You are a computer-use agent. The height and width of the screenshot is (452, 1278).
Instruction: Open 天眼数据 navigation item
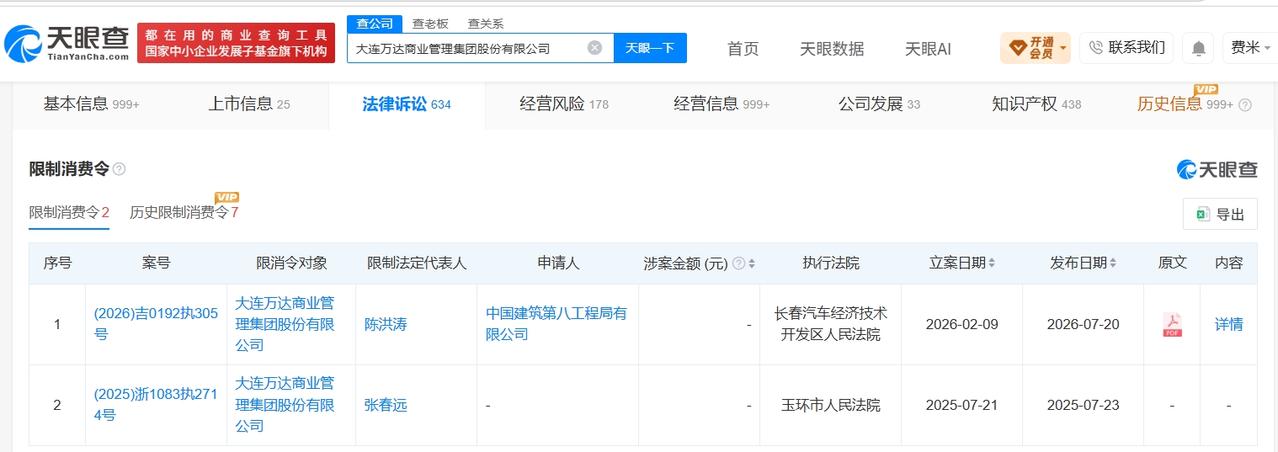point(832,48)
